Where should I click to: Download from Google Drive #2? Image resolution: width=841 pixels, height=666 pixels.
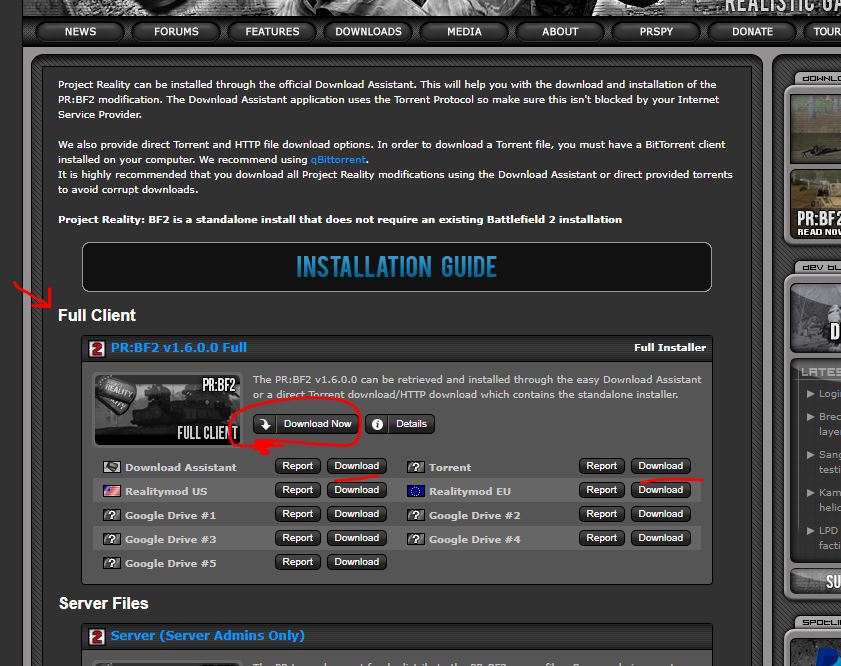click(x=660, y=514)
